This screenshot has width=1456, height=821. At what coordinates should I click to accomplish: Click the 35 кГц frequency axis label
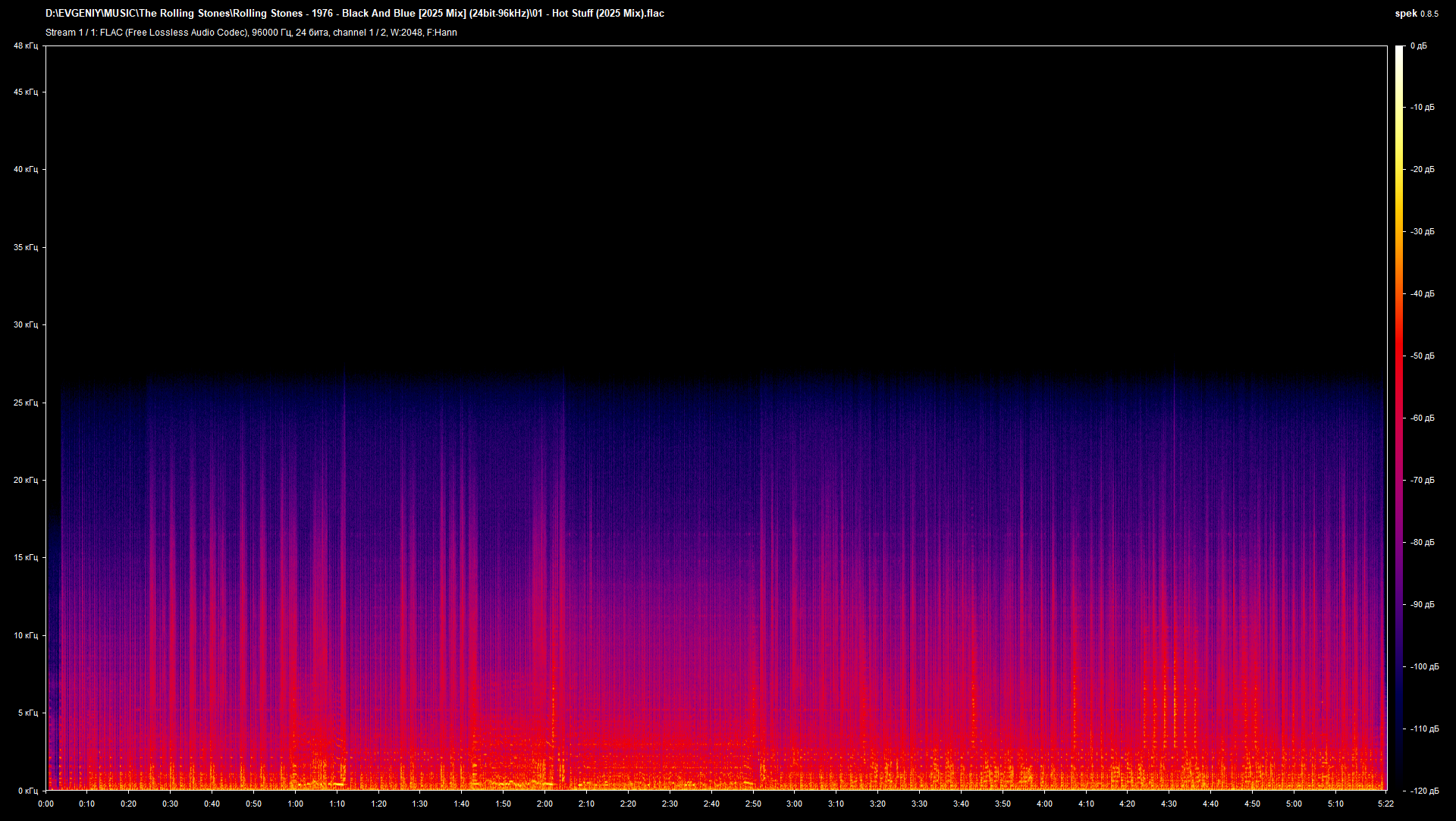click(x=25, y=247)
